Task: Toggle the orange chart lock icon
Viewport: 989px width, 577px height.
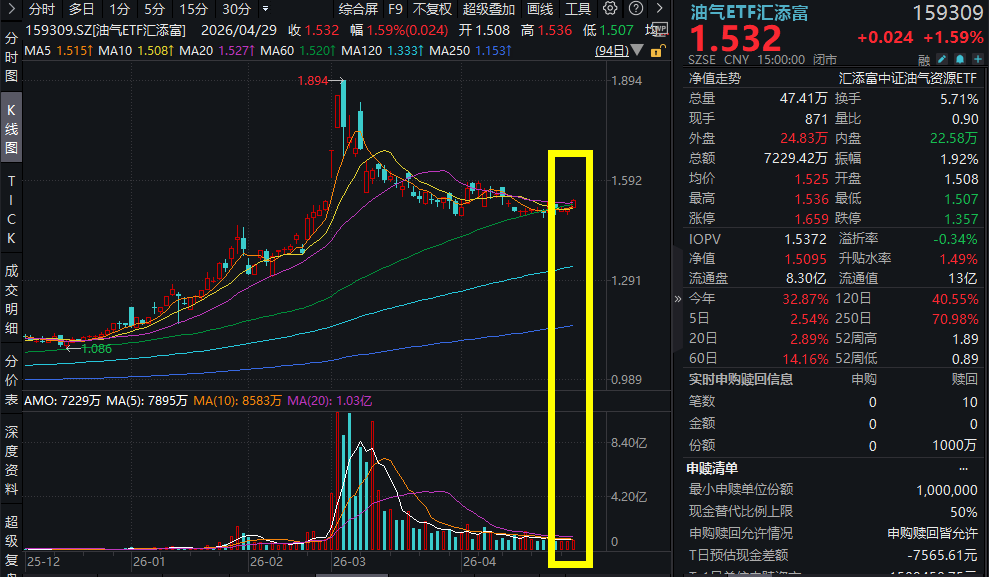Action: coord(657,51)
